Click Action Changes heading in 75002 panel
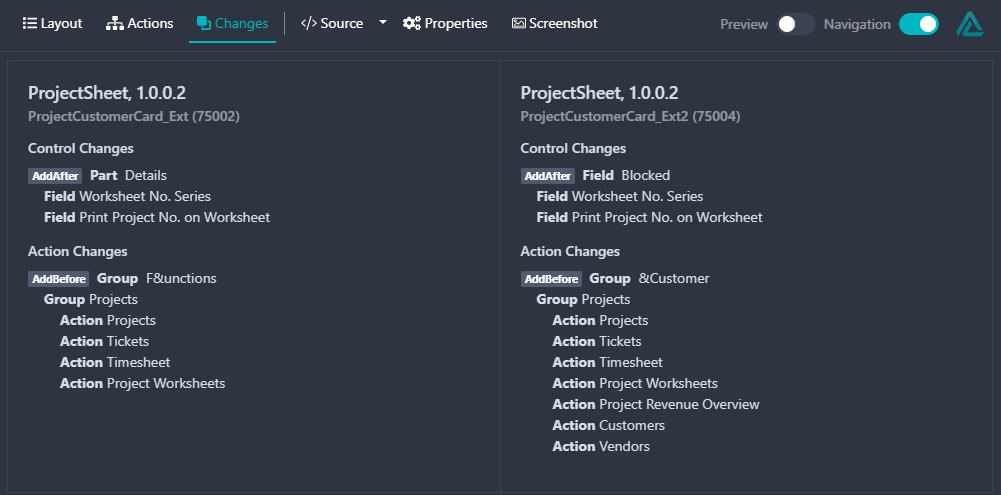Viewport: 1001px width, 495px height. click(78, 252)
